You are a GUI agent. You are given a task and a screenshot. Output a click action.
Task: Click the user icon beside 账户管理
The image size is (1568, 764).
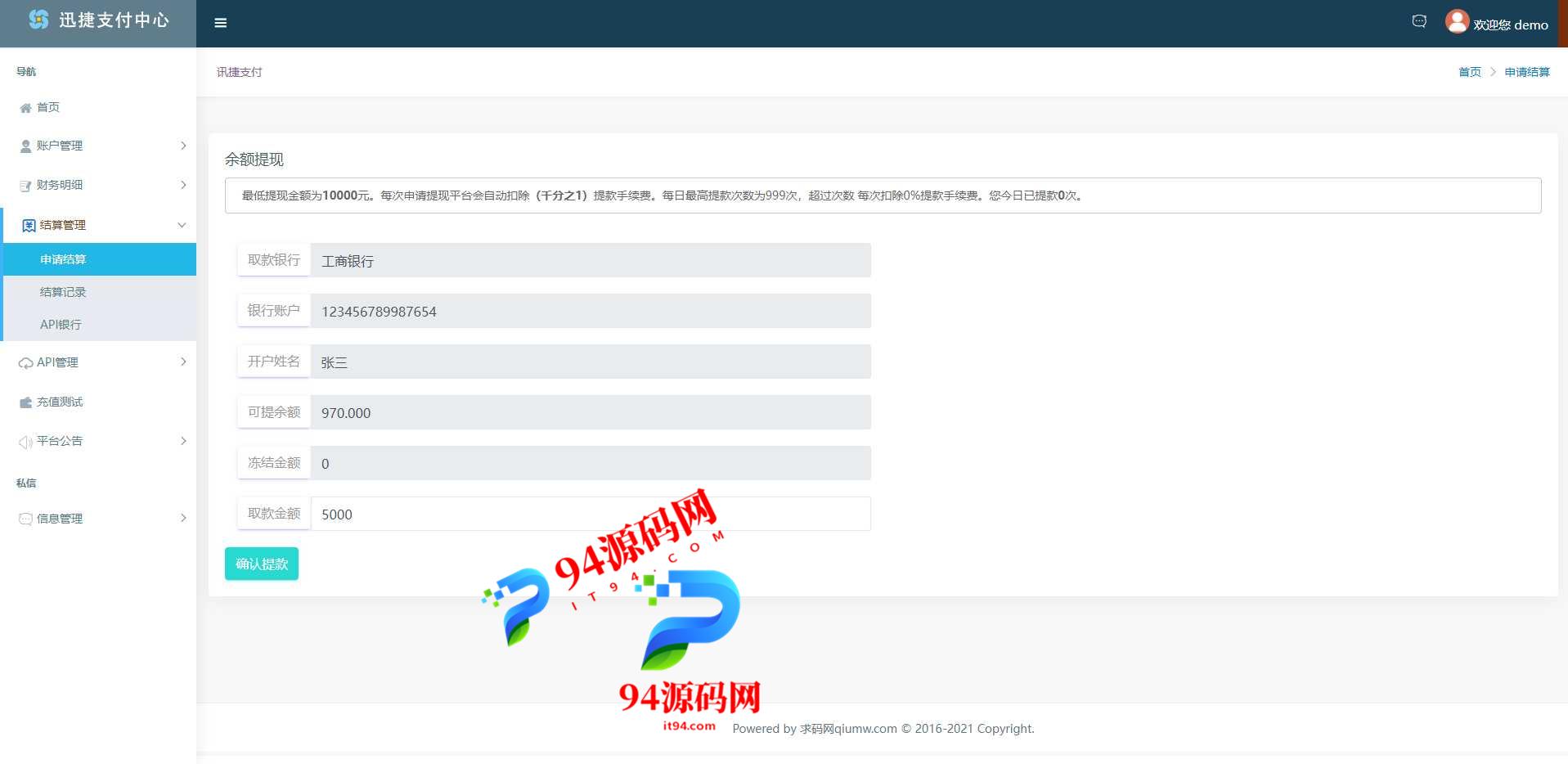(25, 146)
